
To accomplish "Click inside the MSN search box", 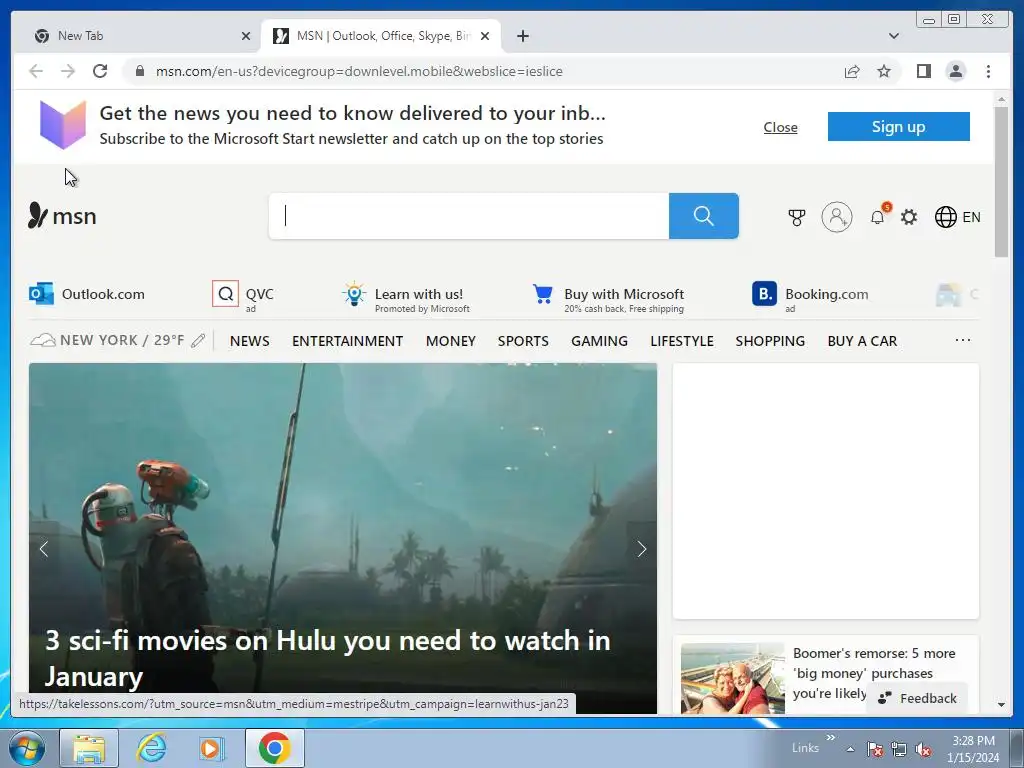I will tap(469, 216).
